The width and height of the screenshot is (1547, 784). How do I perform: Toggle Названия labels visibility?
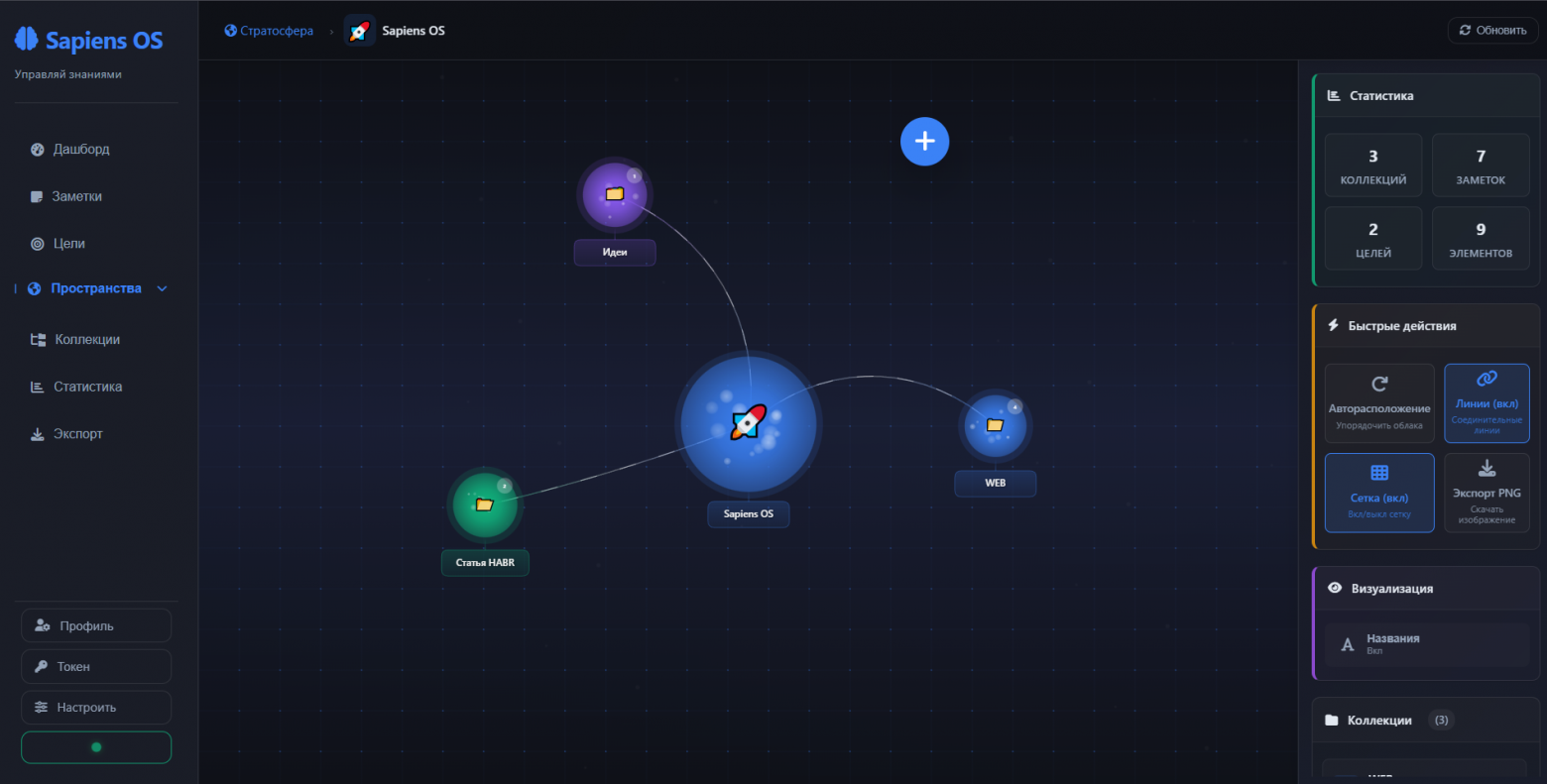click(x=1426, y=644)
